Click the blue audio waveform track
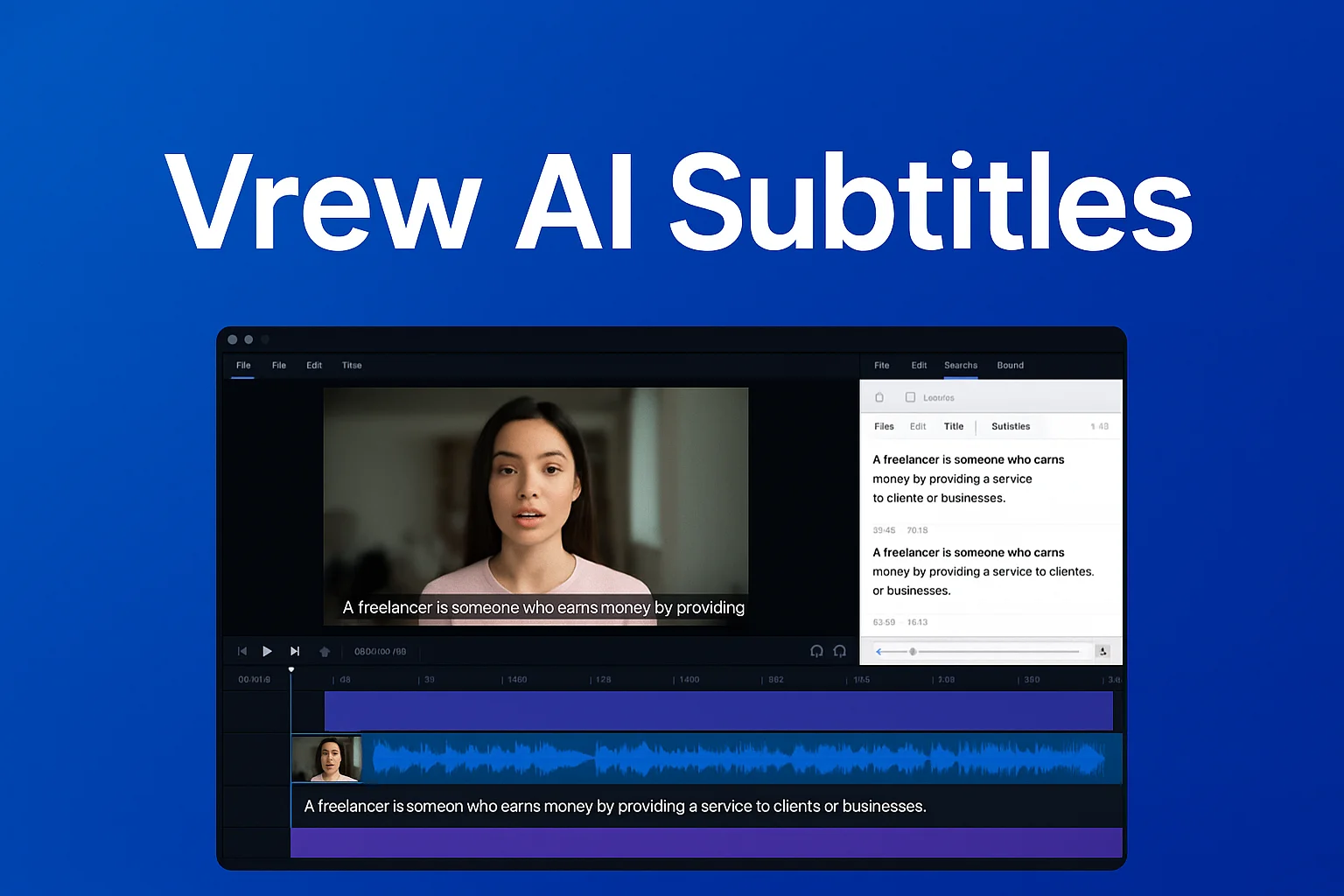Viewport: 1344px width, 896px height. click(x=739, y=759)
